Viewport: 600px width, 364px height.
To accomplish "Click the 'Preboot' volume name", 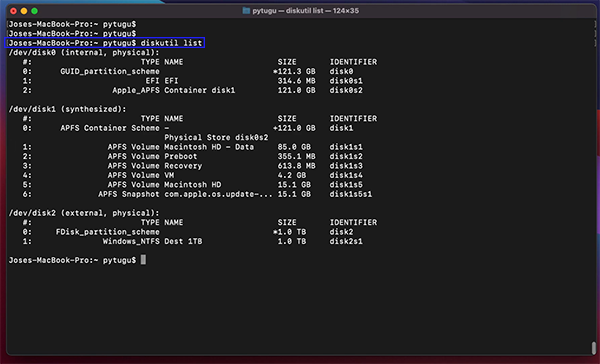I will (181, 156).
